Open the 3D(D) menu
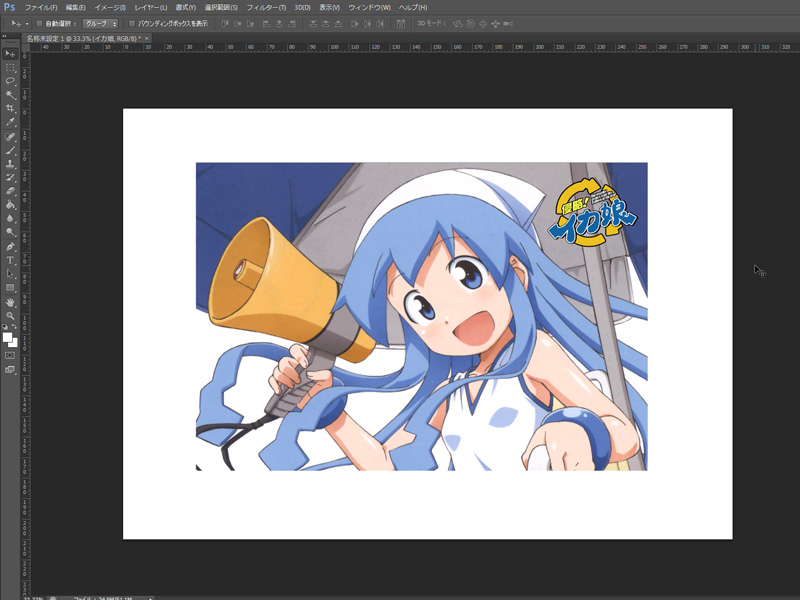The width and height of the screenshot is (800, 600). (303, 8)
